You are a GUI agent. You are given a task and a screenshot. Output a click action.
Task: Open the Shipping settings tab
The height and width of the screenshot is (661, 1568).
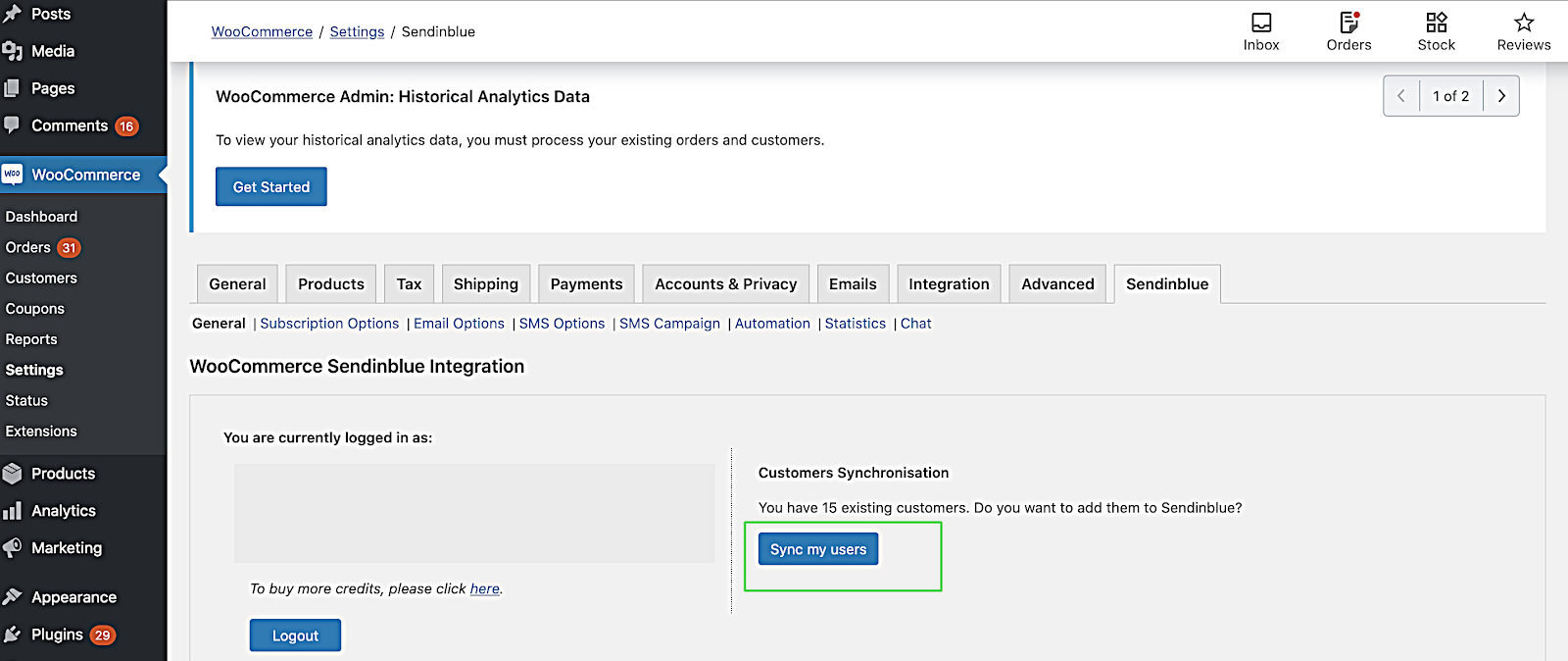[486, 283]
